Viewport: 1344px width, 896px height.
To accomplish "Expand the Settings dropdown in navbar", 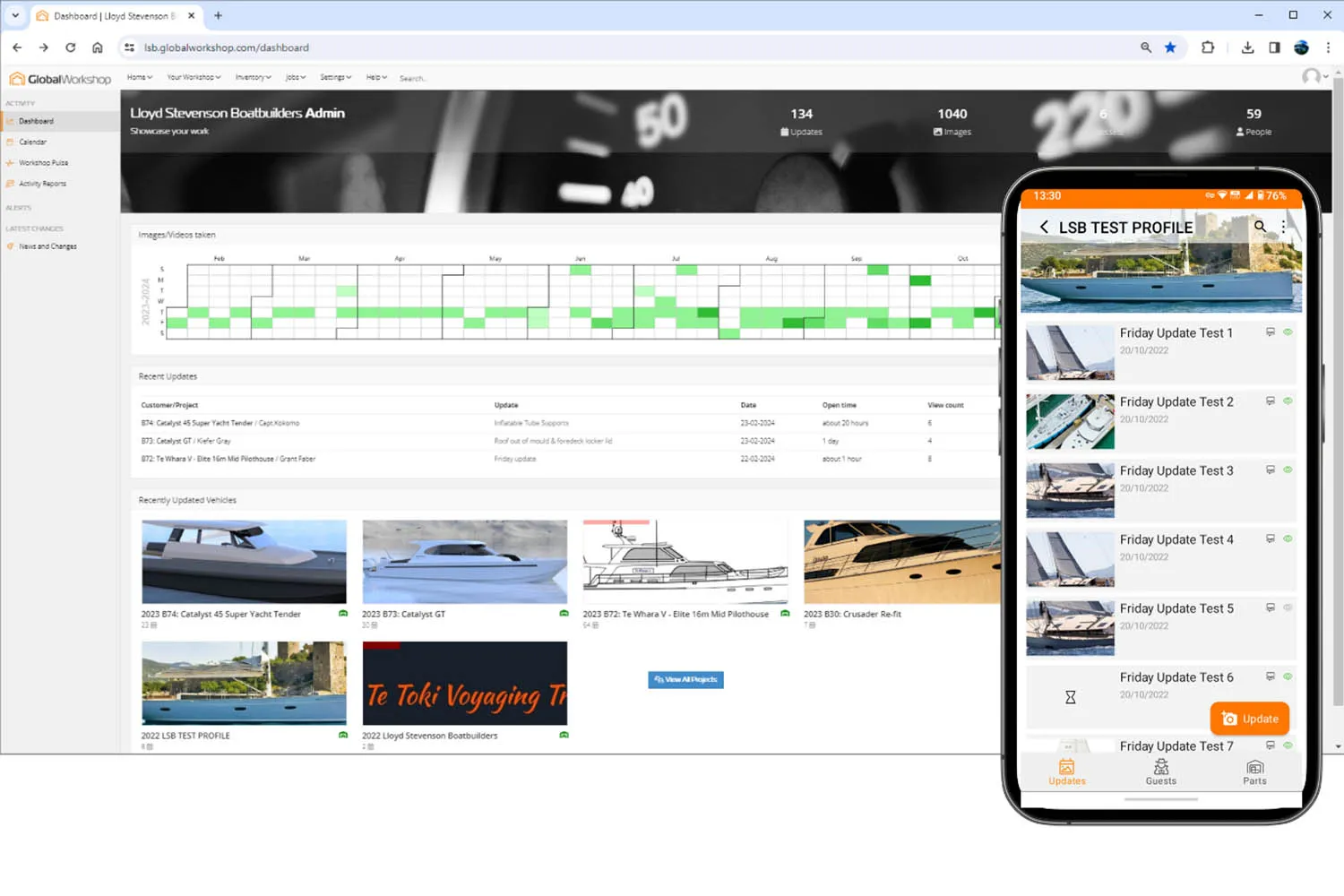I will tap(335, 78).
